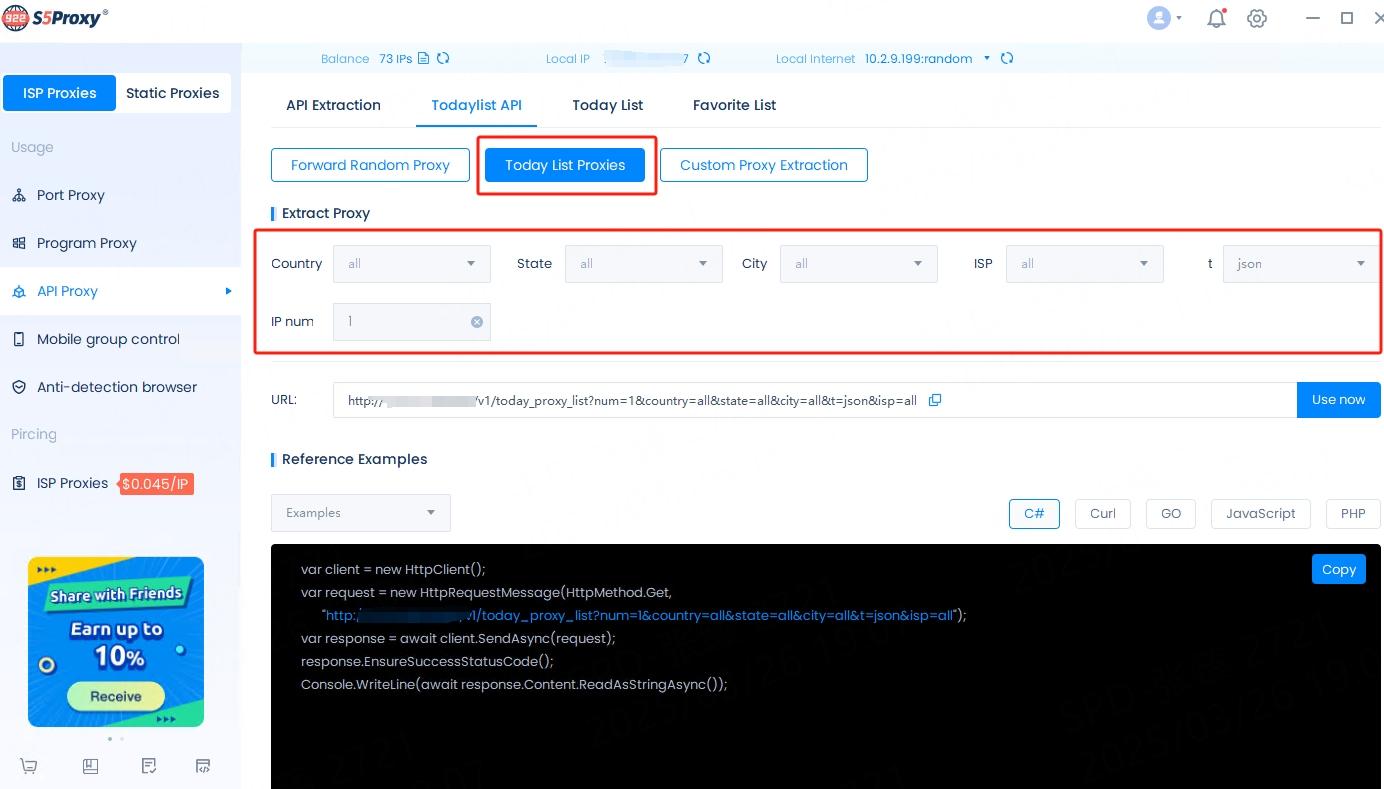Select the API Proxy sidebar item
The width and height of the screenshot is (1384, 789).
tap(66, 291)
